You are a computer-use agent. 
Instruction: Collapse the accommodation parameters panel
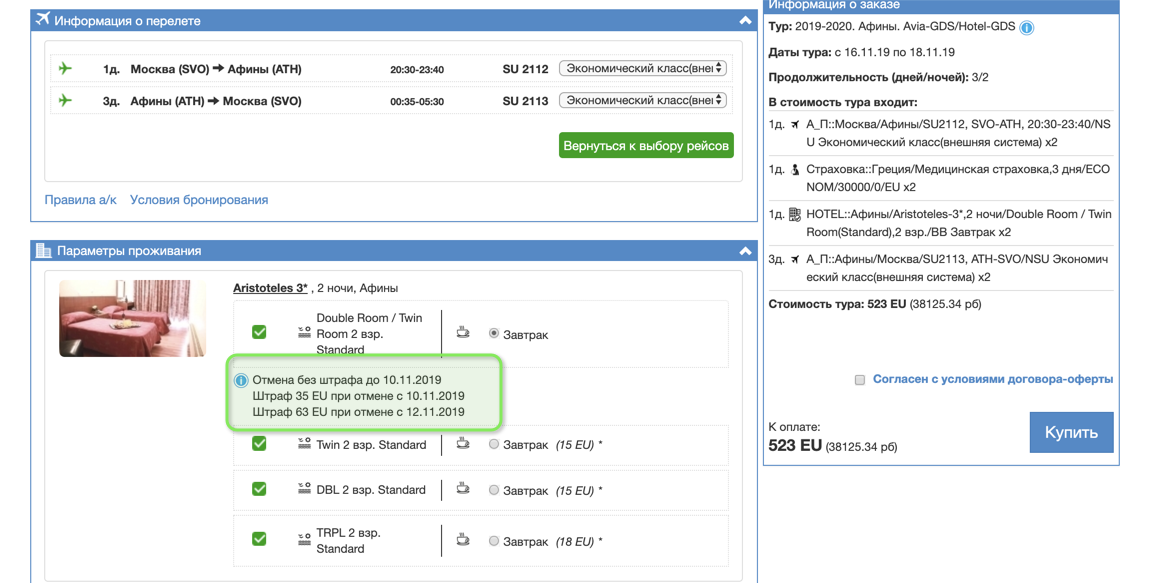pyautogui.click(x=745, y=251)
